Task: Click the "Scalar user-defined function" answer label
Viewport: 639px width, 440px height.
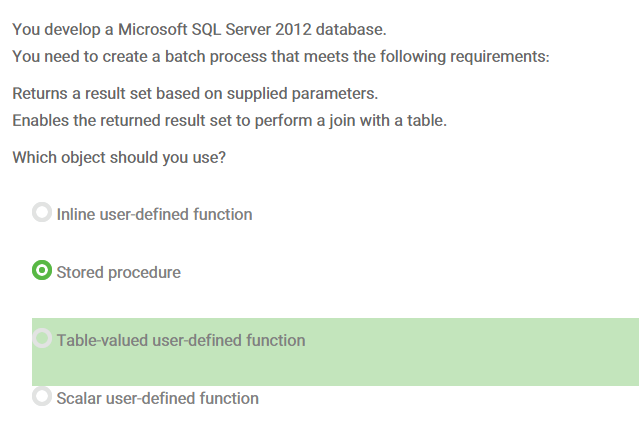Action: pyautogui.click(x=157, y=398)
